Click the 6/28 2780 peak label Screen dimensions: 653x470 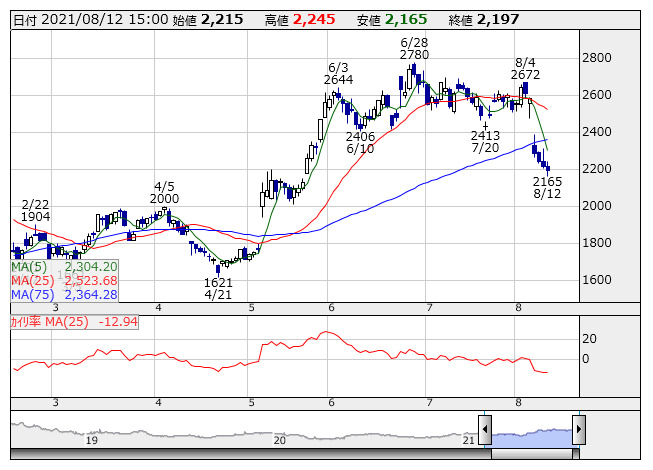[x=414, y=49]
